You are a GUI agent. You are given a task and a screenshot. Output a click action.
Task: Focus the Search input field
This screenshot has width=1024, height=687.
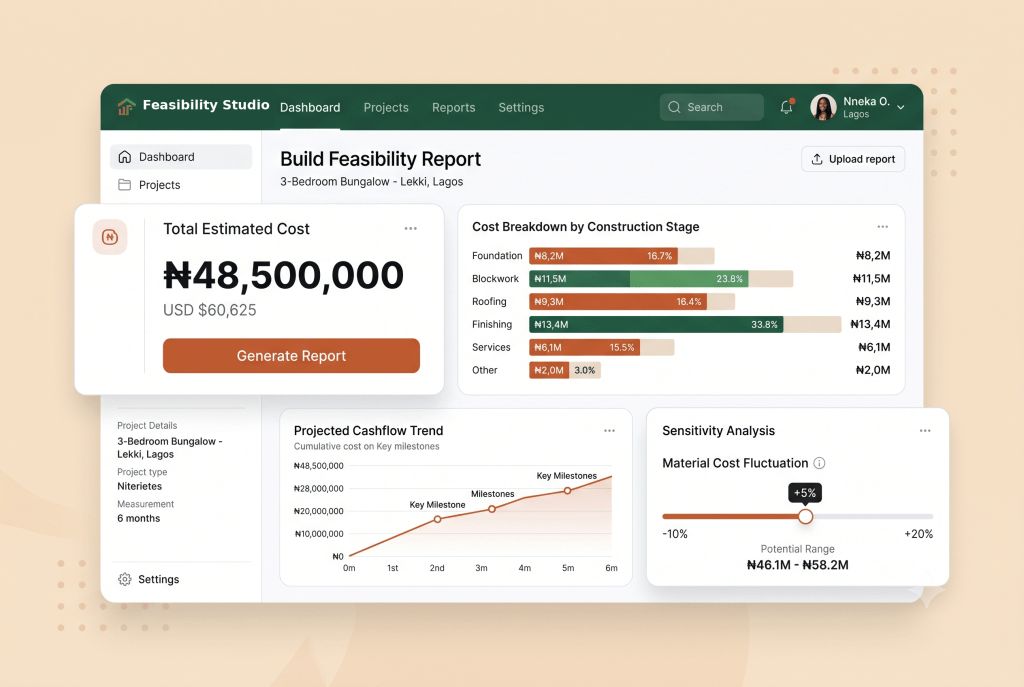[x=711, y=107]
